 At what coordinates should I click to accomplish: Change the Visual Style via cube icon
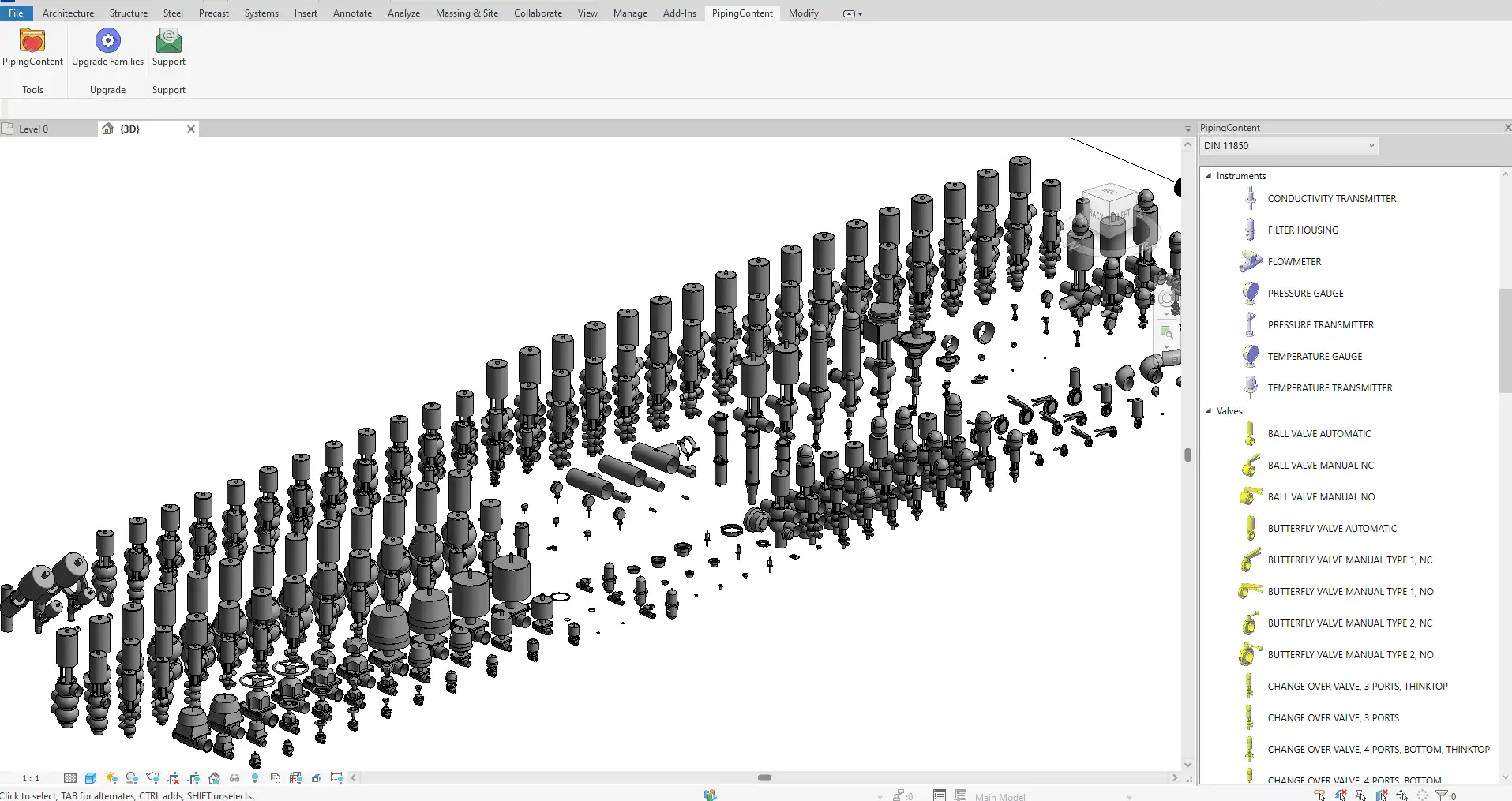(x=91, y=778)
